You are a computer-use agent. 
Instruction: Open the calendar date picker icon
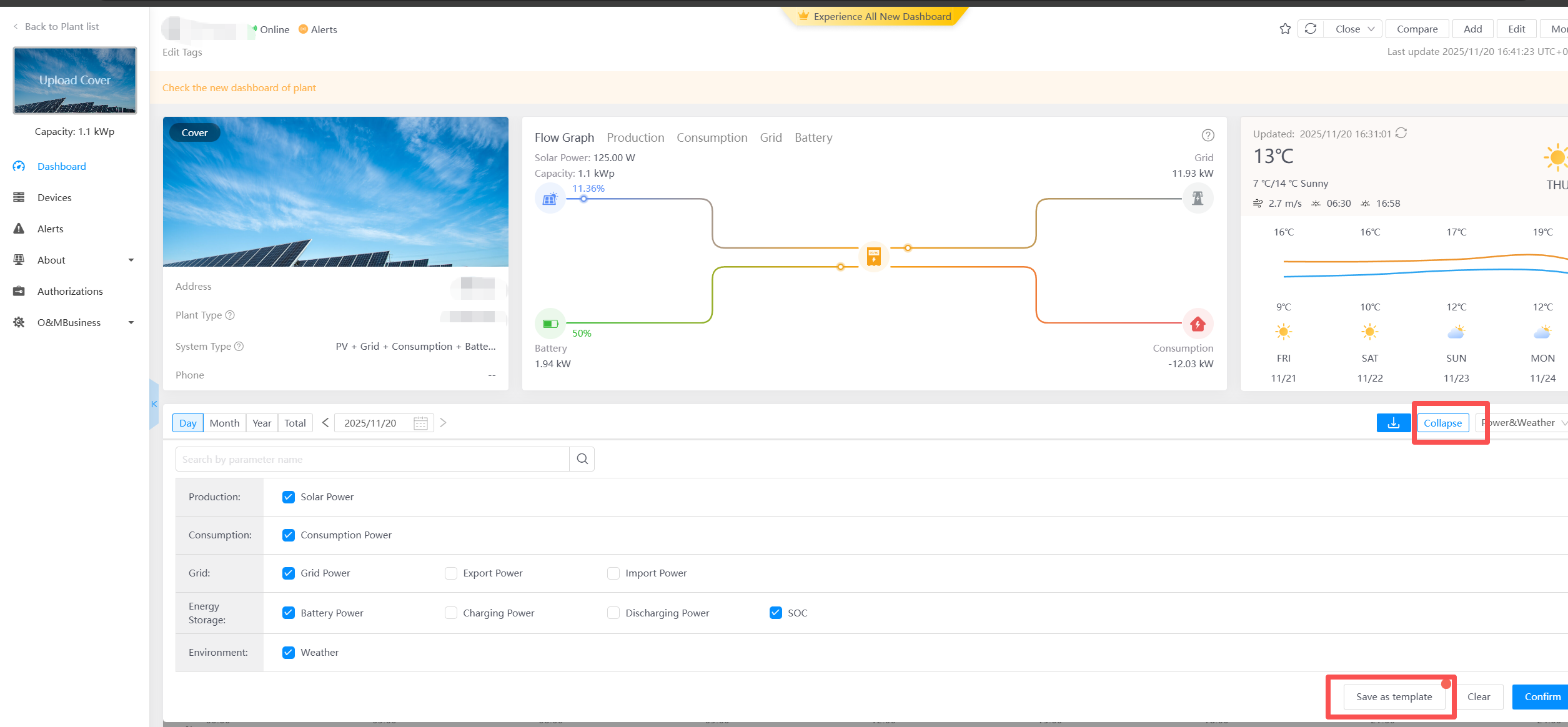[420, 423]
